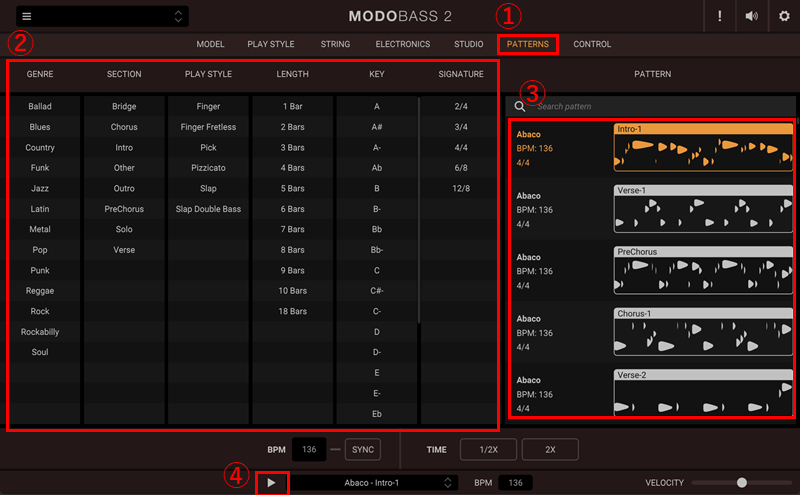Choose Finger Fretless play style

[208, 127]
